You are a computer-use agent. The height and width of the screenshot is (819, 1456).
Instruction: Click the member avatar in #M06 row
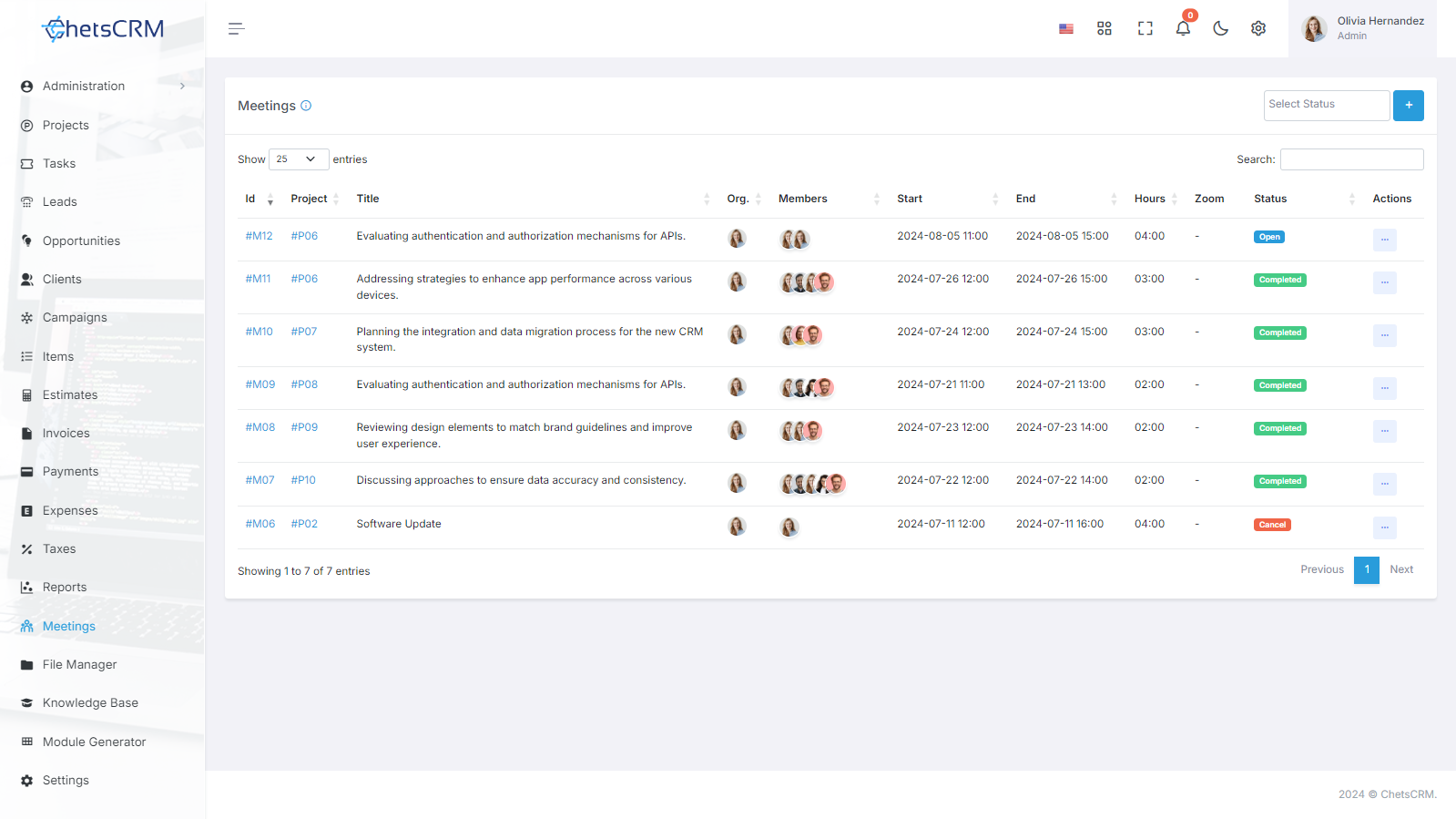[x=789, y=527]
